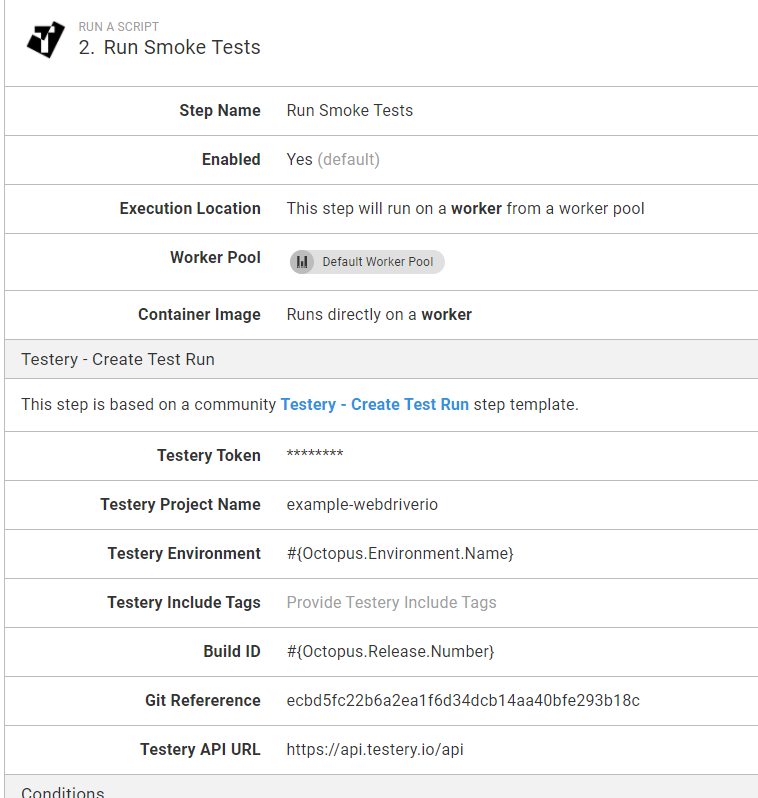Click the 'Testery Include Tags' label

pos(184,603)
